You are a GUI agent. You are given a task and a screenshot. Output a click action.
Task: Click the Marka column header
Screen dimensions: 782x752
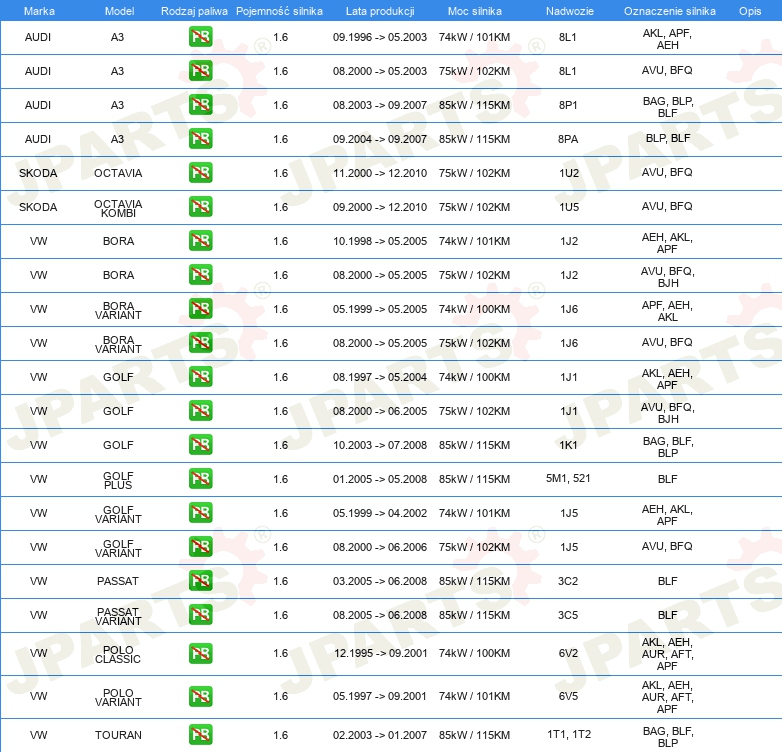click(x=39, y=11)
